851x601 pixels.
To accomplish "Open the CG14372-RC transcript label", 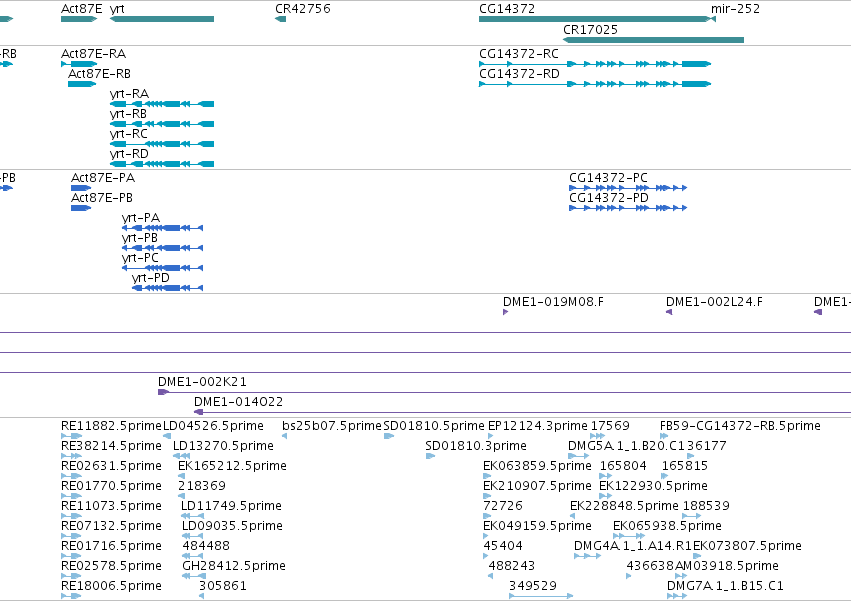I will (519, 54).
